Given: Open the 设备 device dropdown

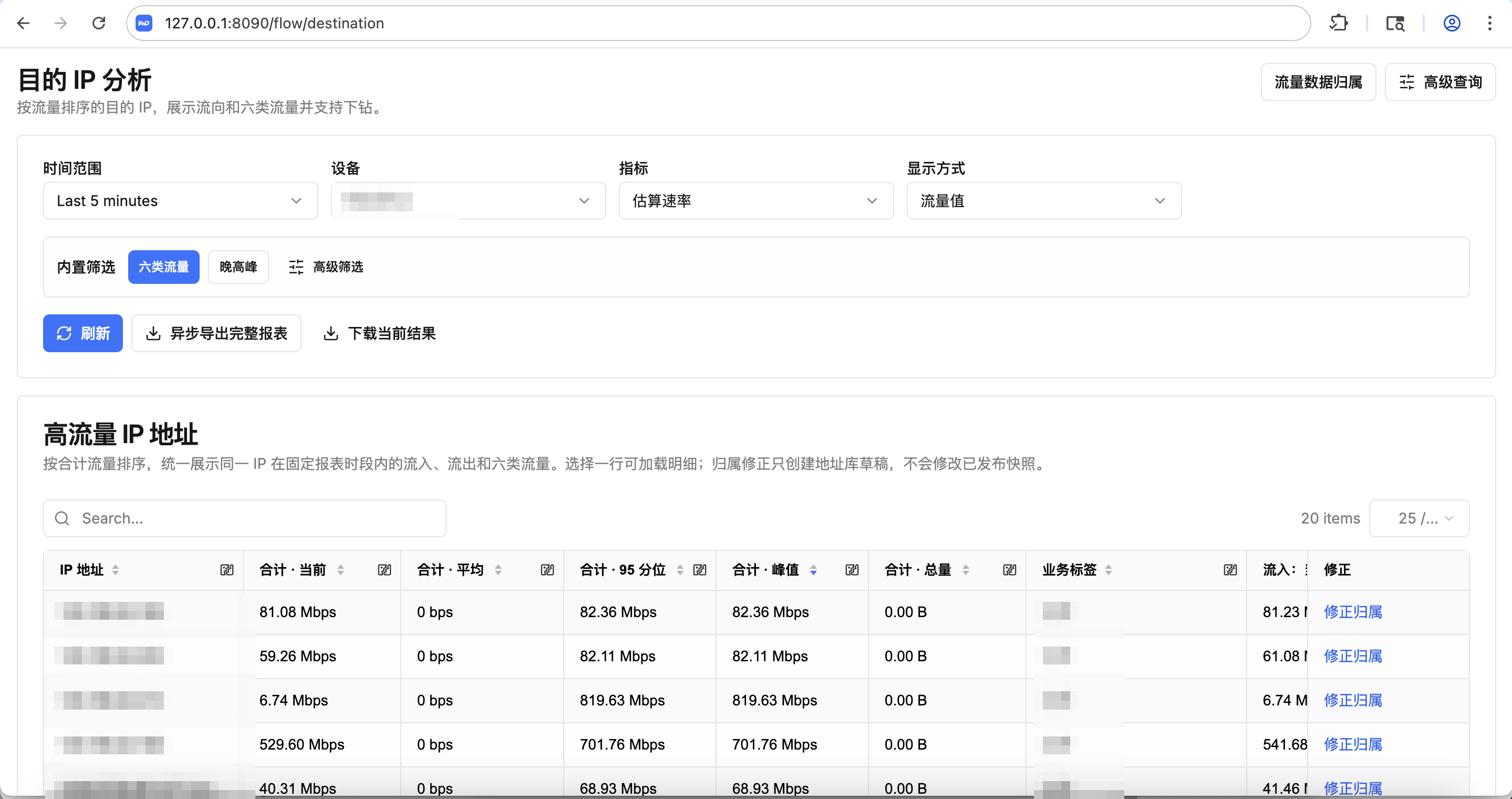Looking at the screenshot, I should [469, 201].
